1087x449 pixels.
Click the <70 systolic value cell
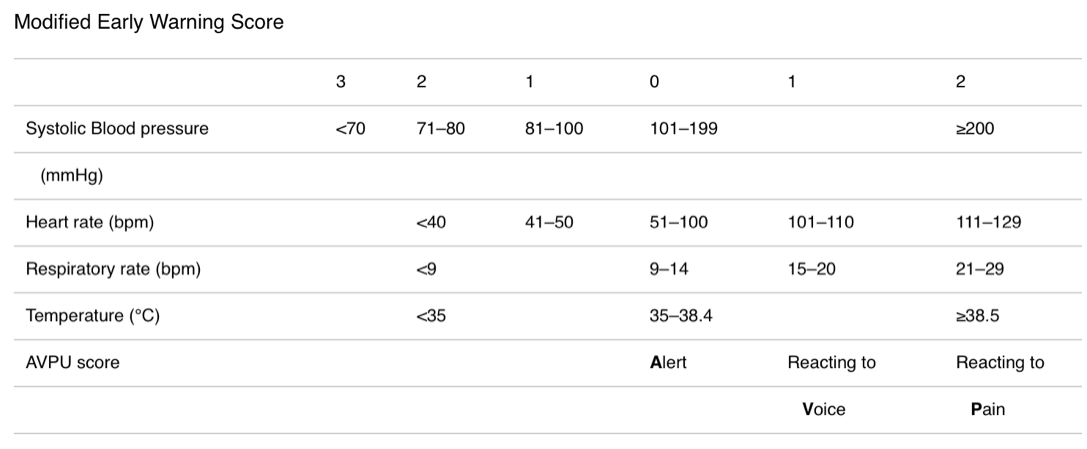coord(350,129)
